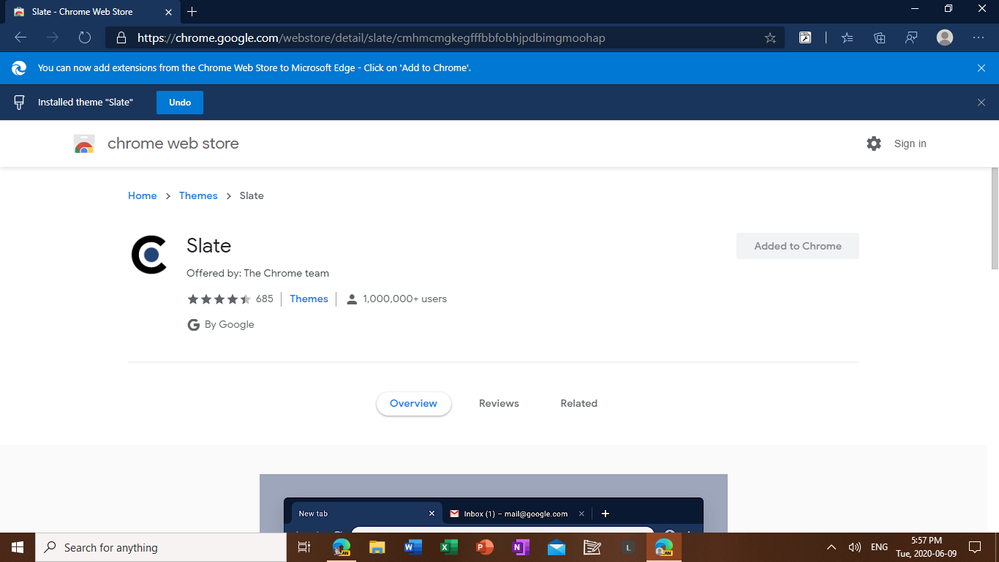Open the Themes category link by rating

click(x=309, y=299)
